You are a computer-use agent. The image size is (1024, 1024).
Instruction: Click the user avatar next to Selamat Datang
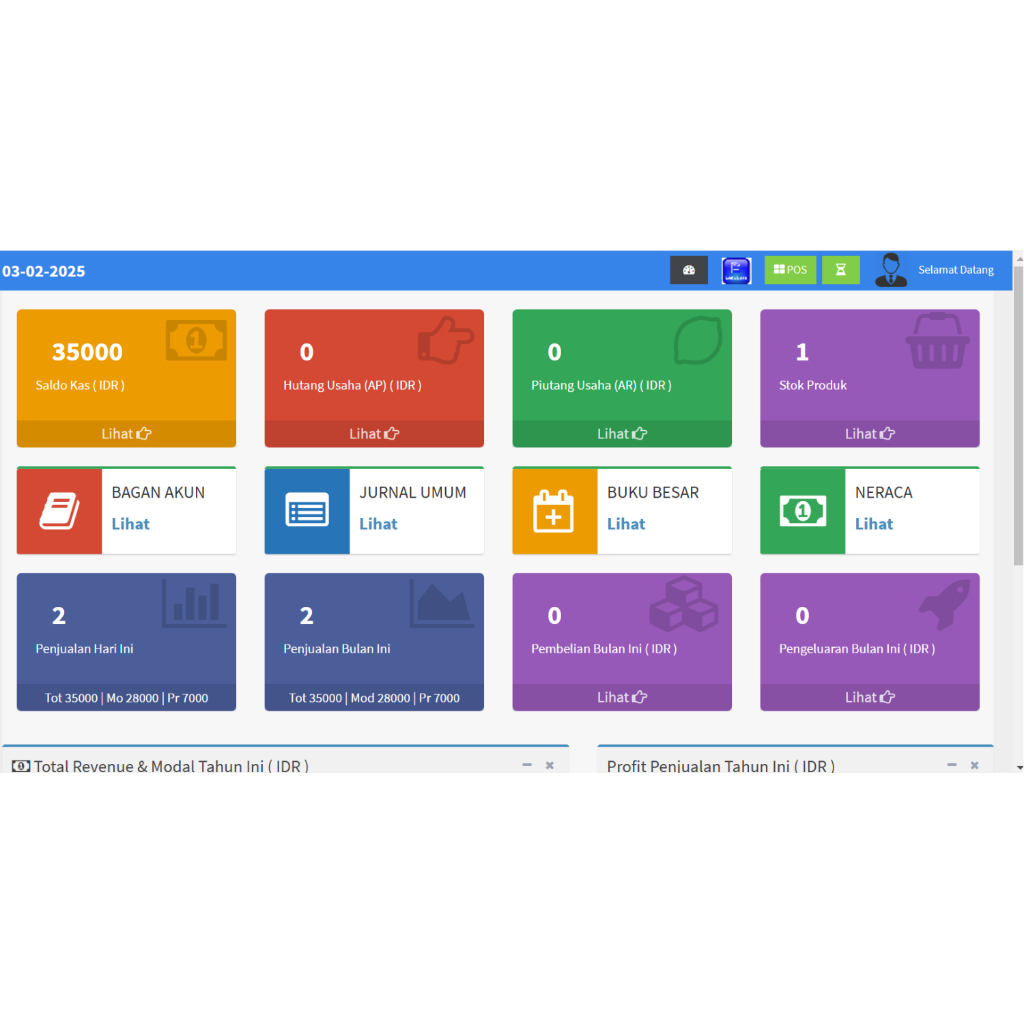[890, 269]
